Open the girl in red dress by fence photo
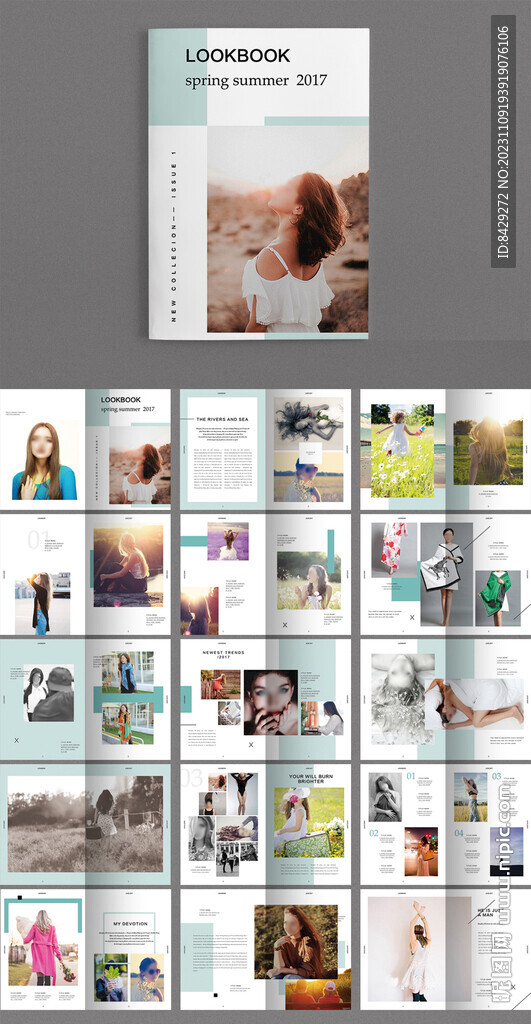The width and height of the screenshot is (531, 1024). pos(220,684)
